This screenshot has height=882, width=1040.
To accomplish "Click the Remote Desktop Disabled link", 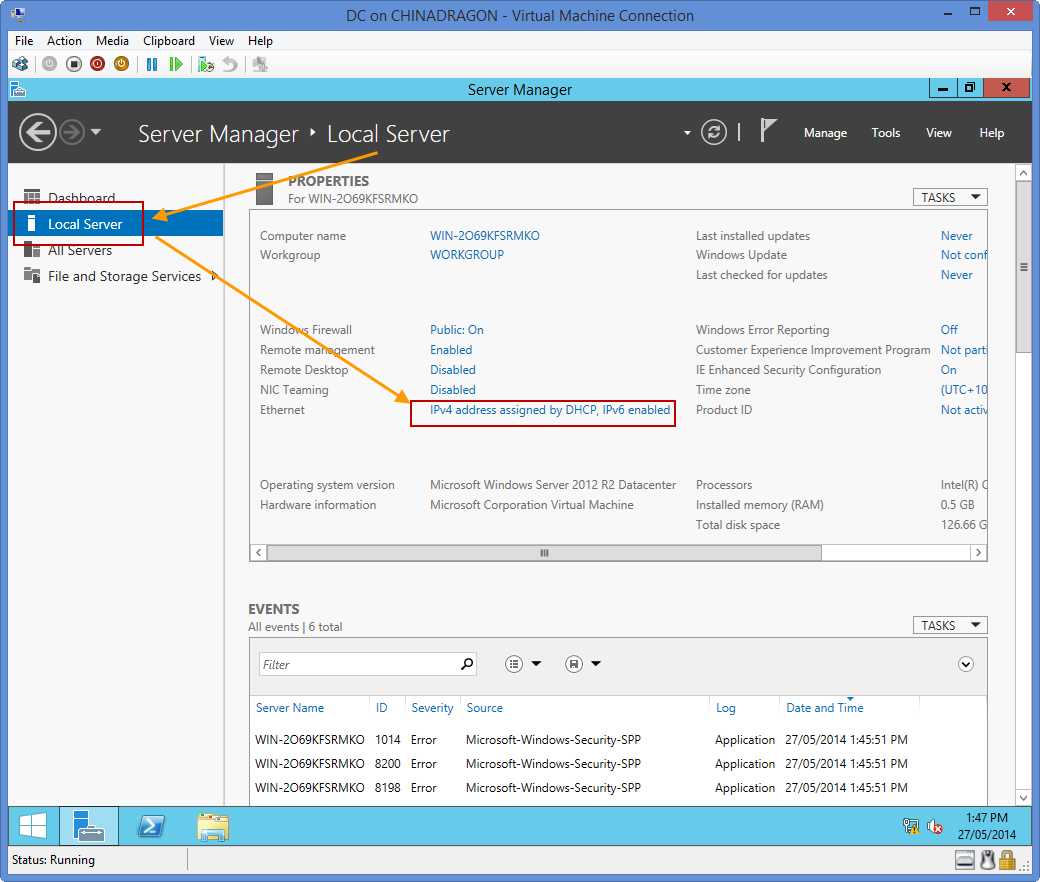I will pyautogui.click(x=452, y=369).
